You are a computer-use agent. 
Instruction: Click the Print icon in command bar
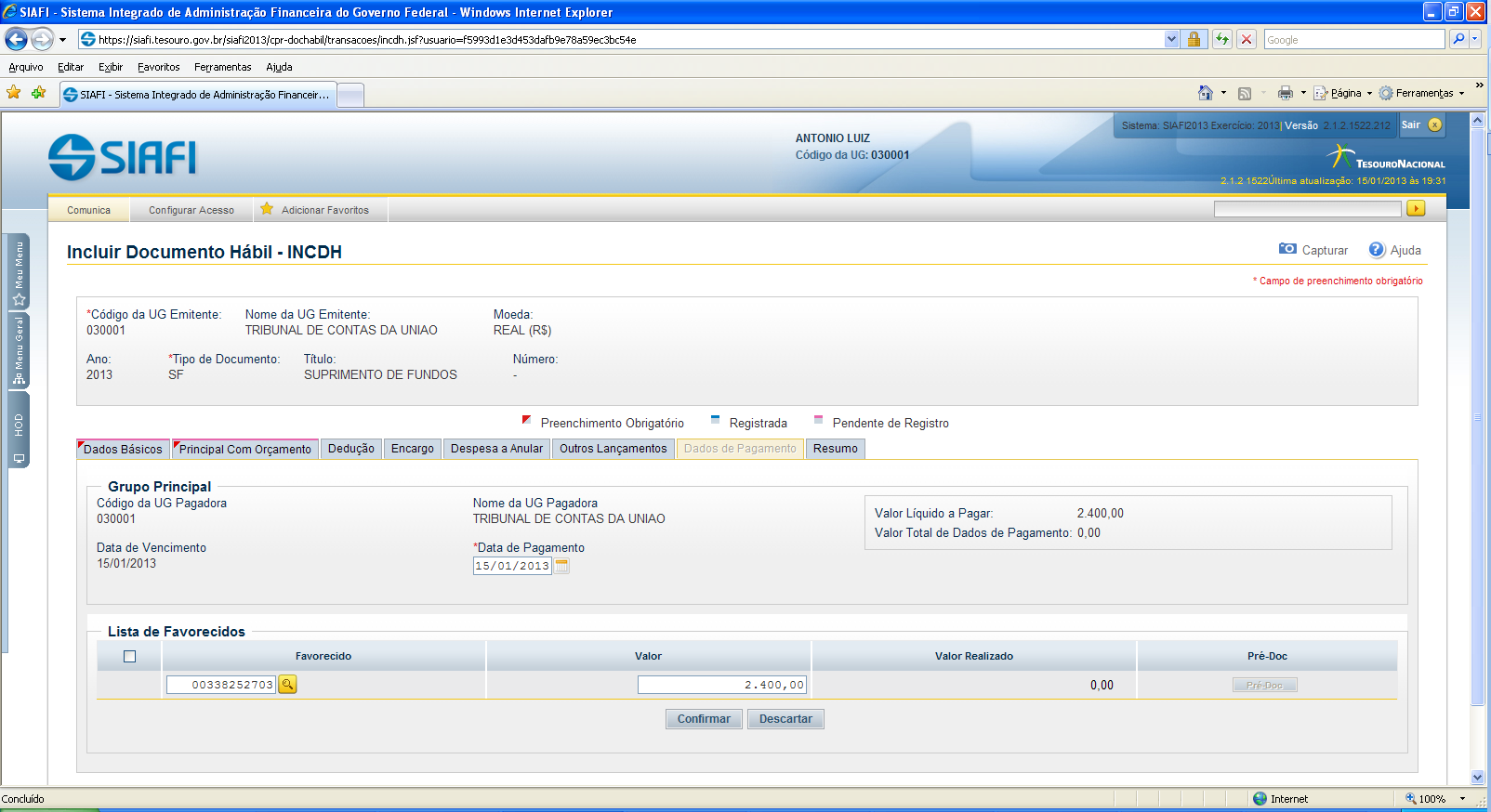click(1286, 93)
